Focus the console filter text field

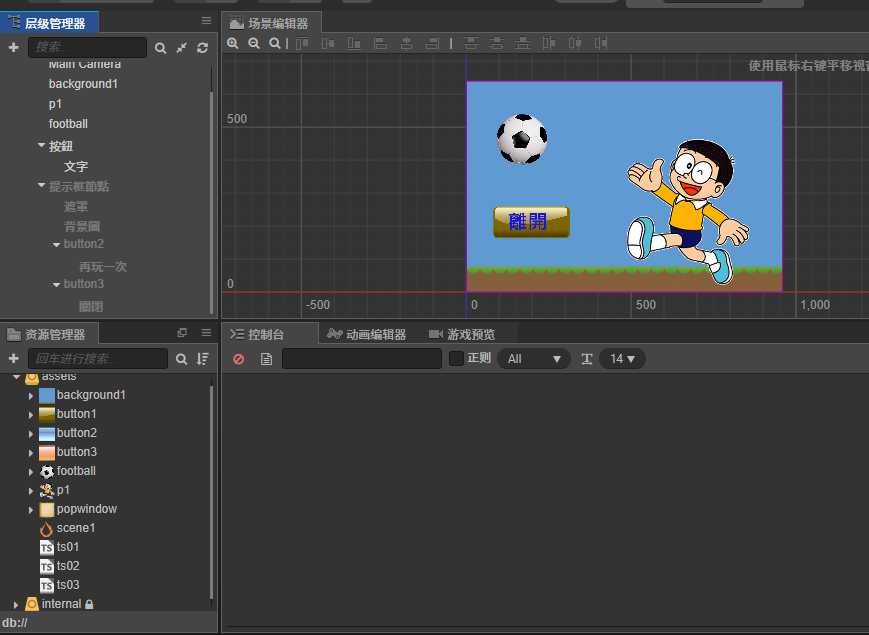pyautogui.click(x=362, y=359)
